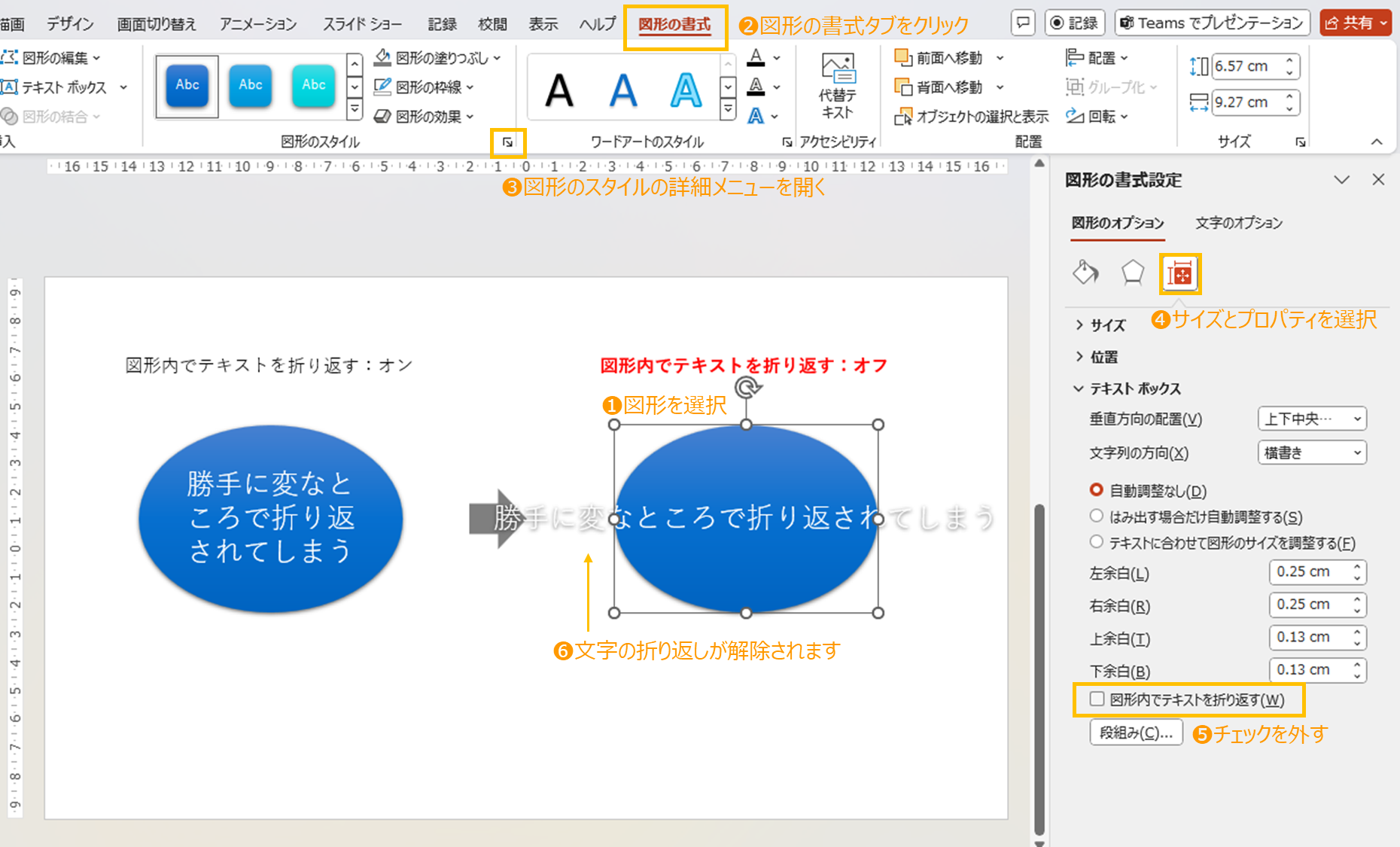
Task: Open 文字列の方向 dropdown showing 横書き
Action: coord(1311,452)
